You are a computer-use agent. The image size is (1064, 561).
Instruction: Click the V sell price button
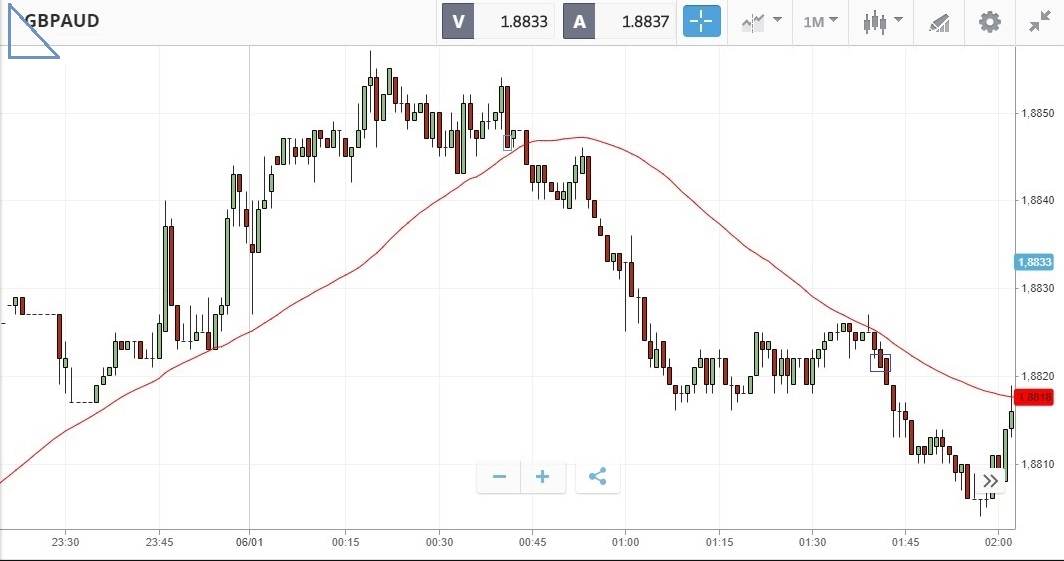tap(498, 21)
